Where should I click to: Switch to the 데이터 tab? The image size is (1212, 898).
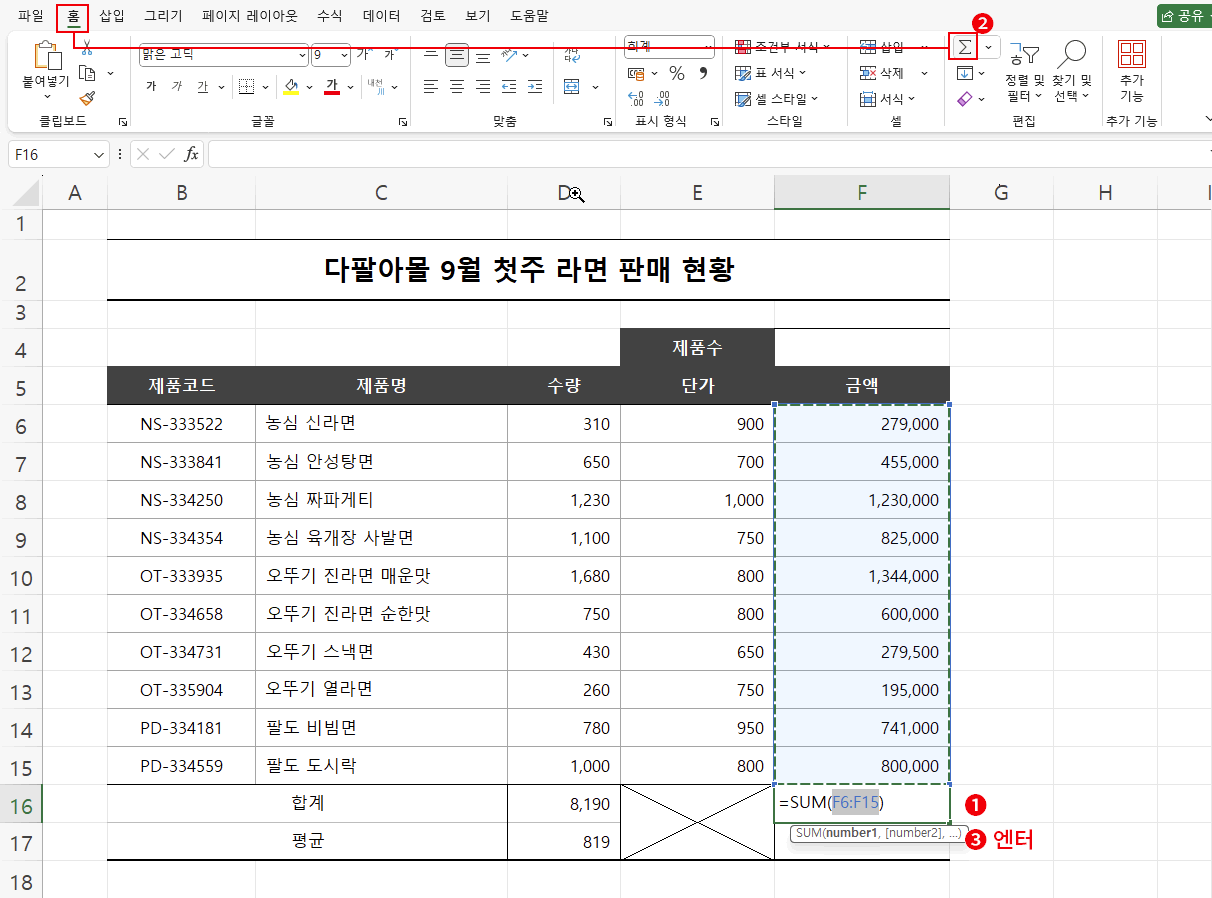[381, 16]
